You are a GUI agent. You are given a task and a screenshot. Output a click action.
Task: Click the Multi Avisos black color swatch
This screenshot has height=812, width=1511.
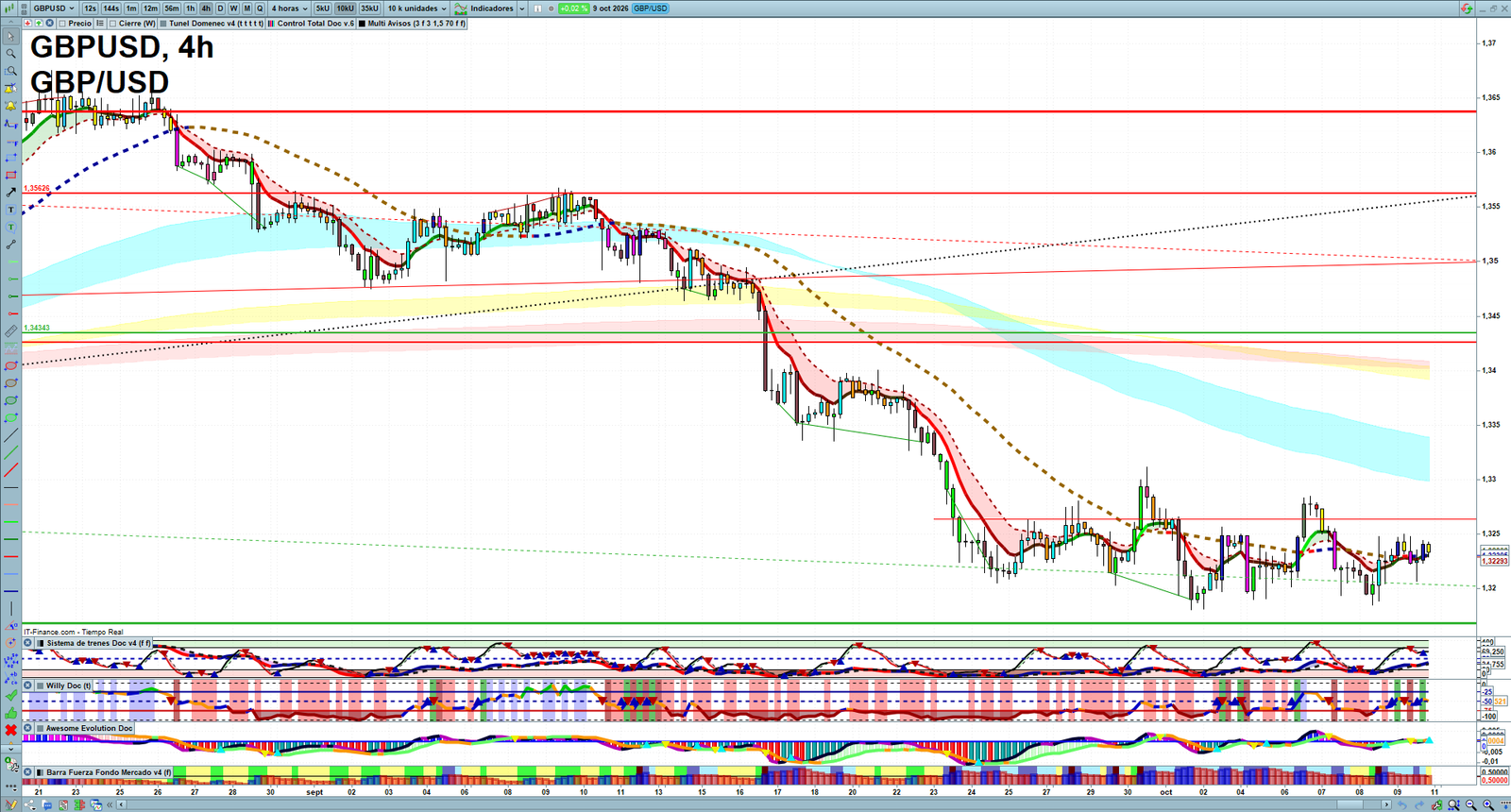(363, 24)
